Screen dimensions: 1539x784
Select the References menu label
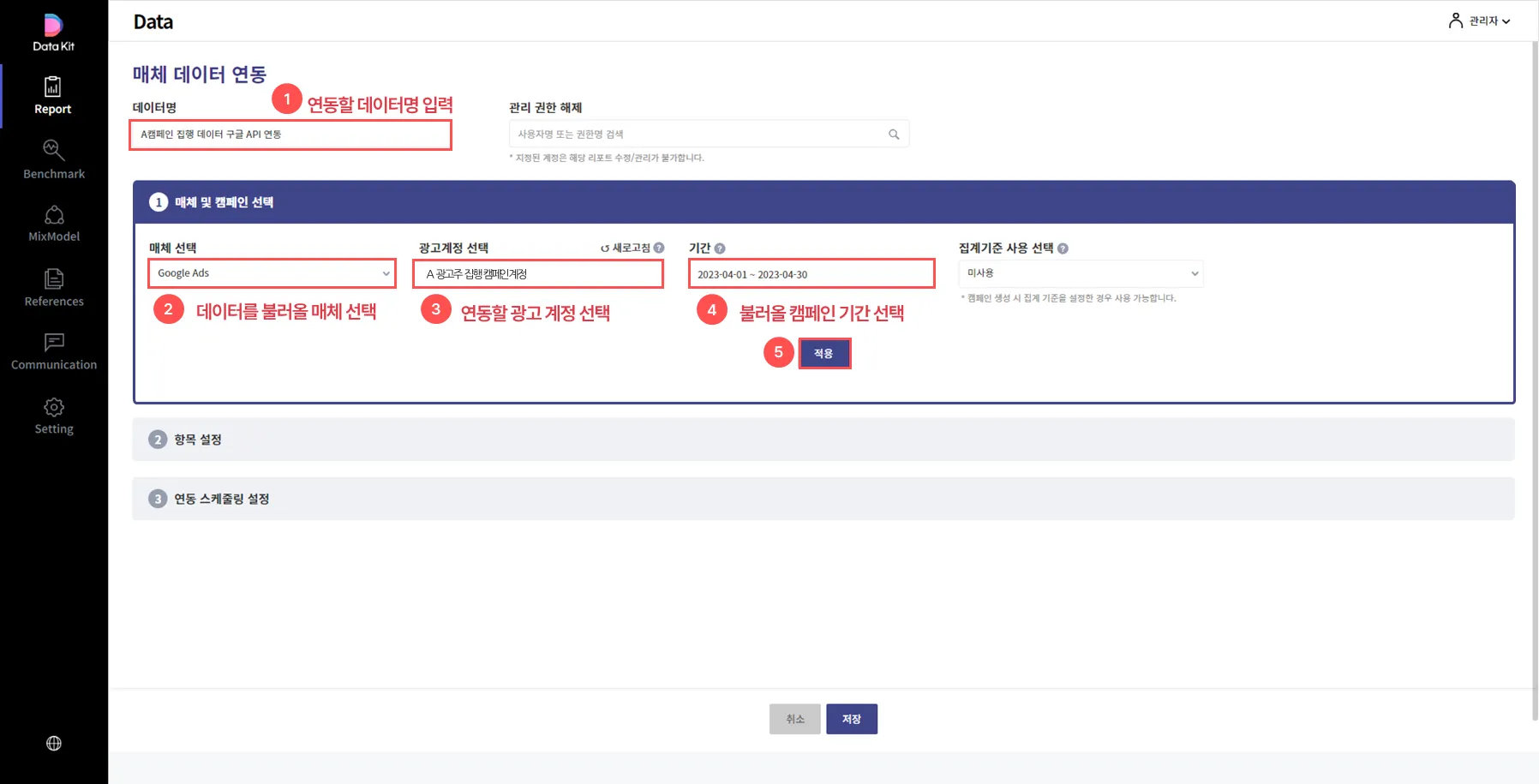pyautogui.click(x=54, y=302)
